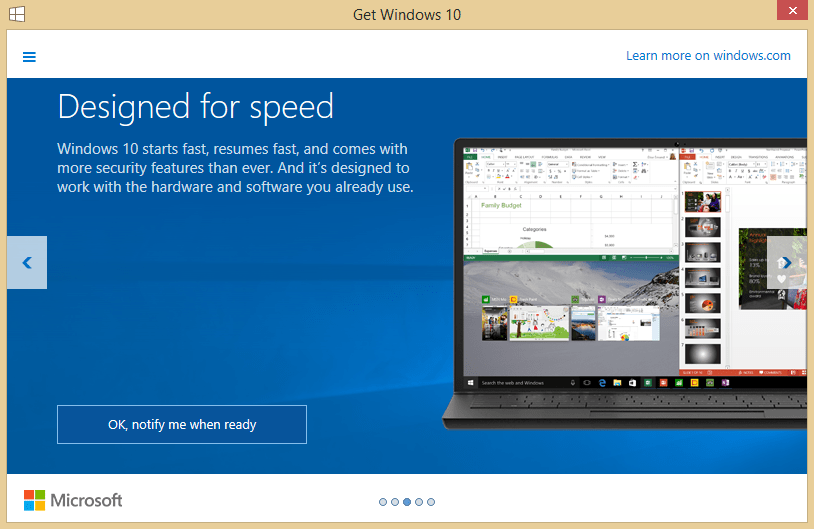Open the hamburger menu
The width and height of the screenshot is (814, 529).
[29, 57]
